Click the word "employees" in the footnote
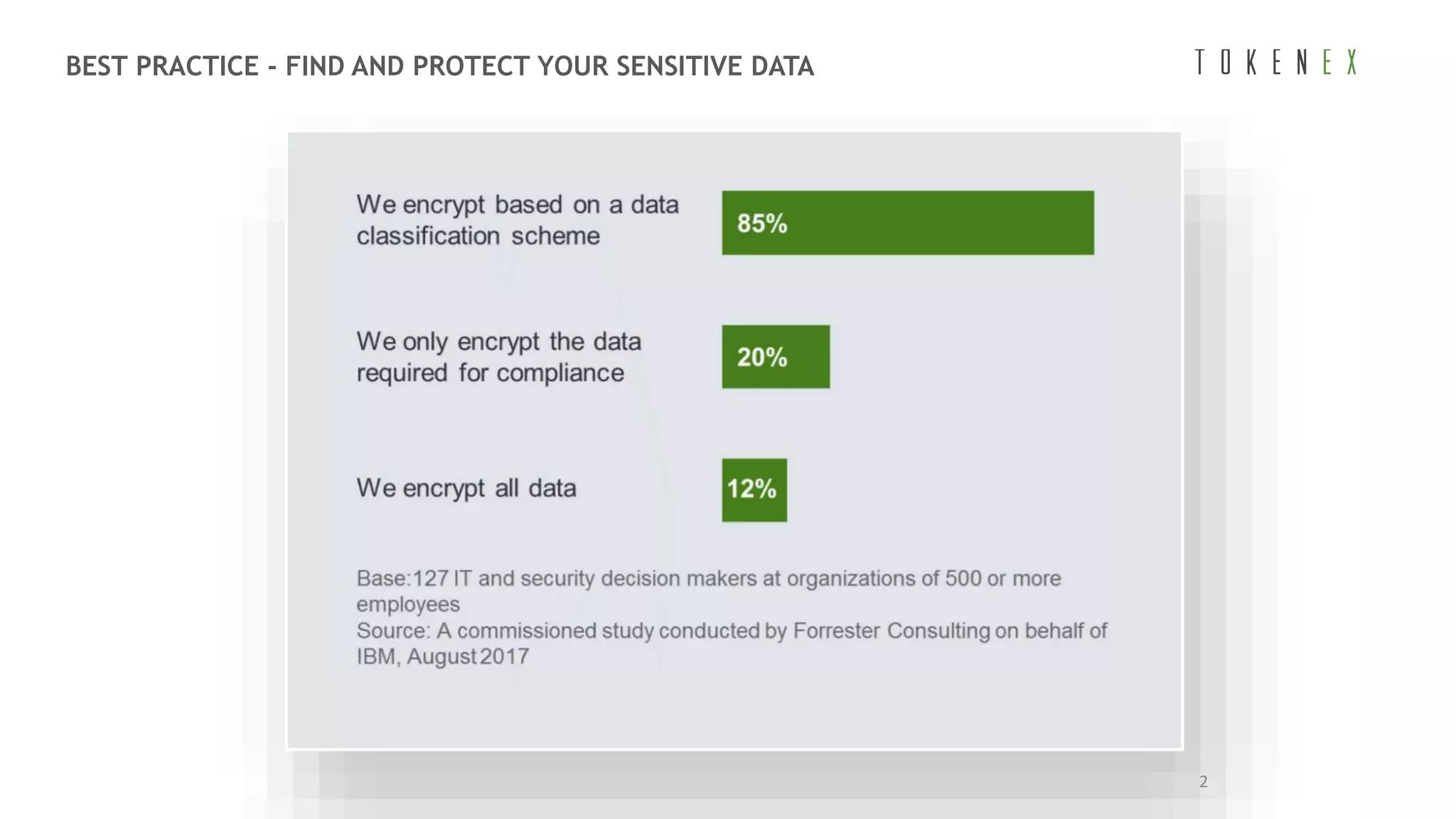1456x819 pixels. 408,604
